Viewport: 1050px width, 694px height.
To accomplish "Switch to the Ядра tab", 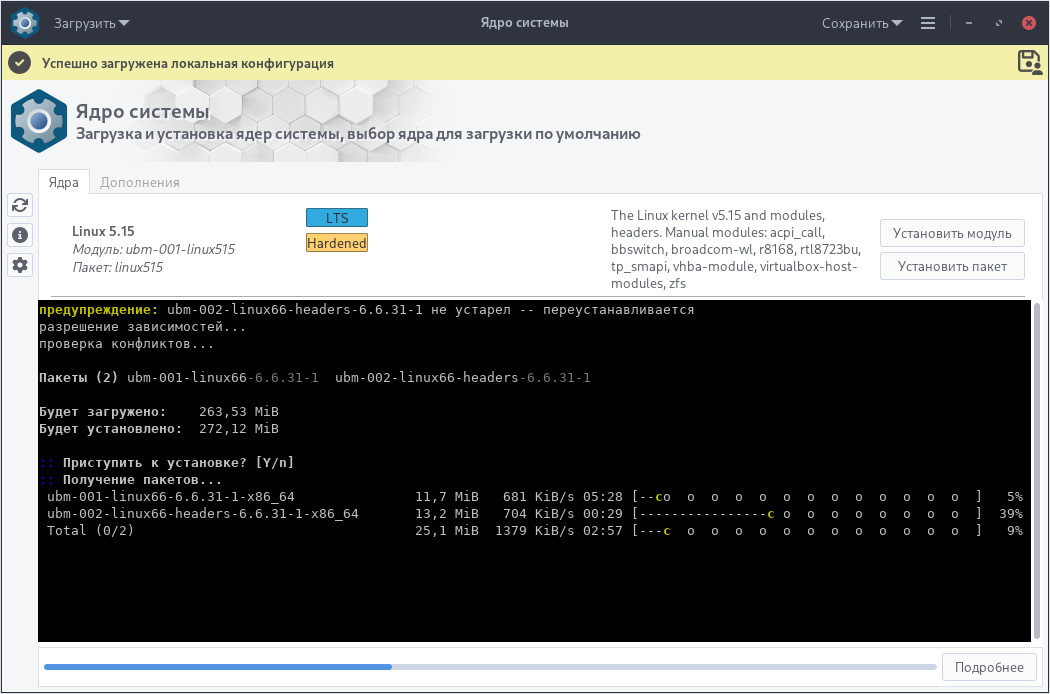I will click(64, 182).
